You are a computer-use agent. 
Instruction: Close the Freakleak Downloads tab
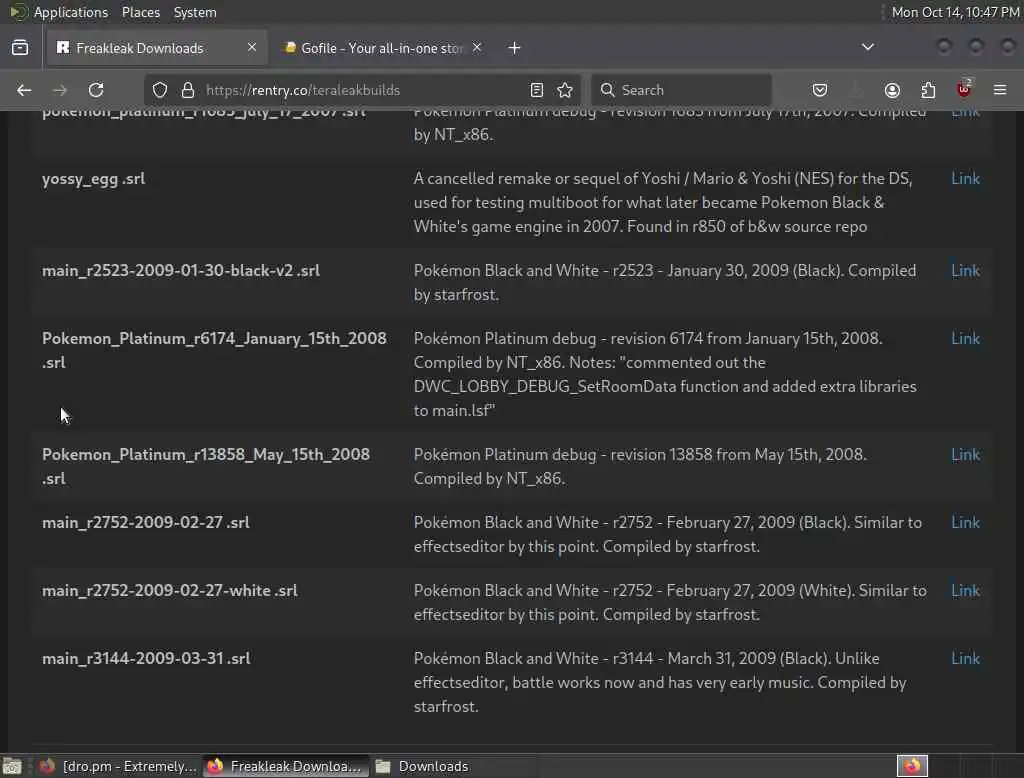[252, 48]
